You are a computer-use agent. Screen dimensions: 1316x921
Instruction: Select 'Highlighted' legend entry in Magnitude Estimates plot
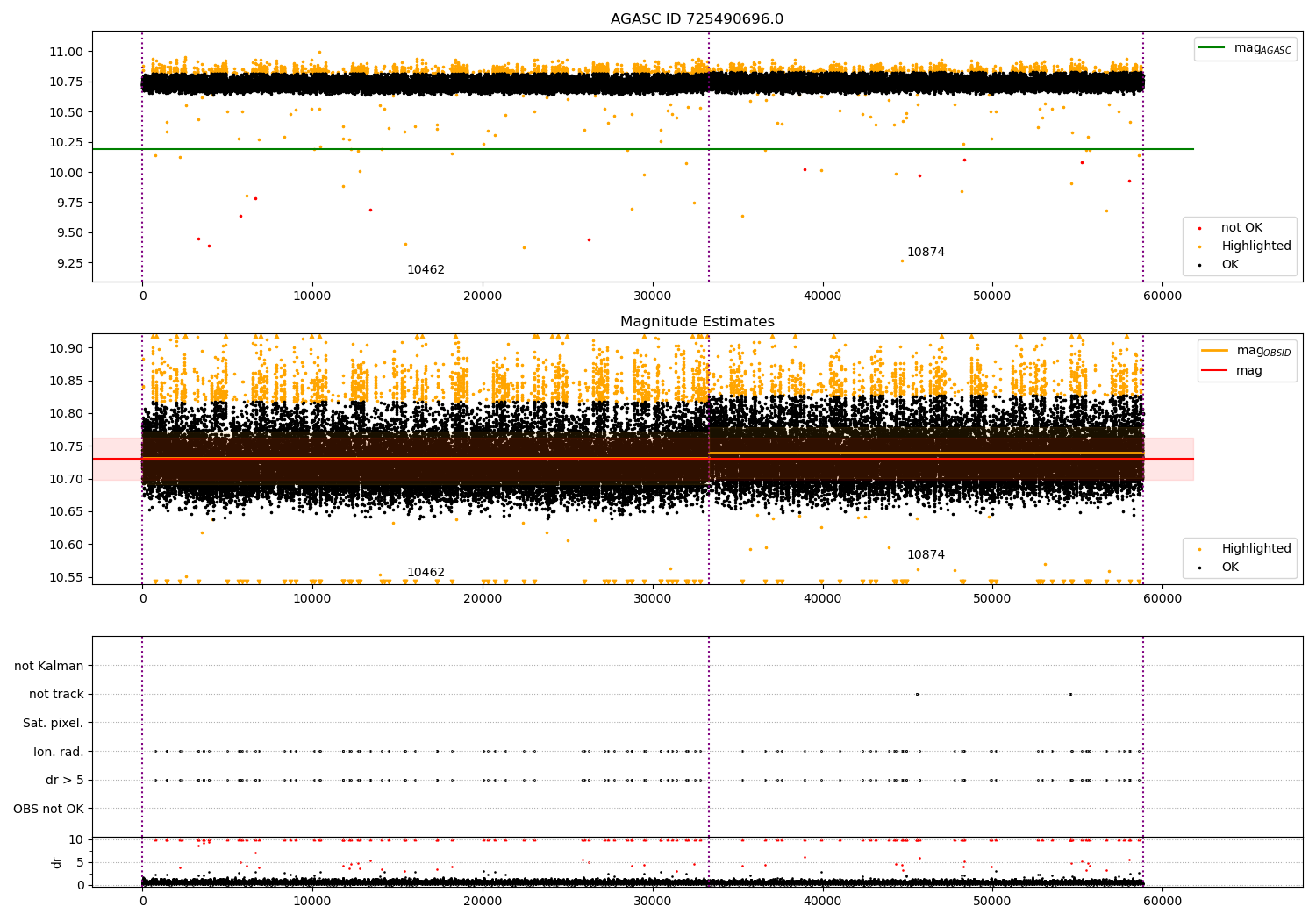click(x=1255, y=549)
